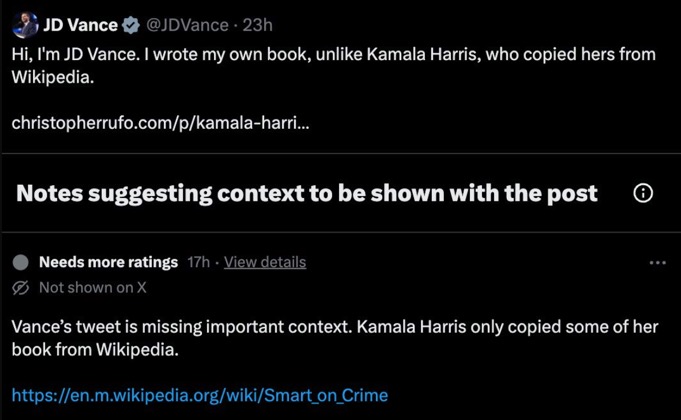Click the blue verified badge icon
This screenshot has height=420, width=681.
(x=131, y=25)
